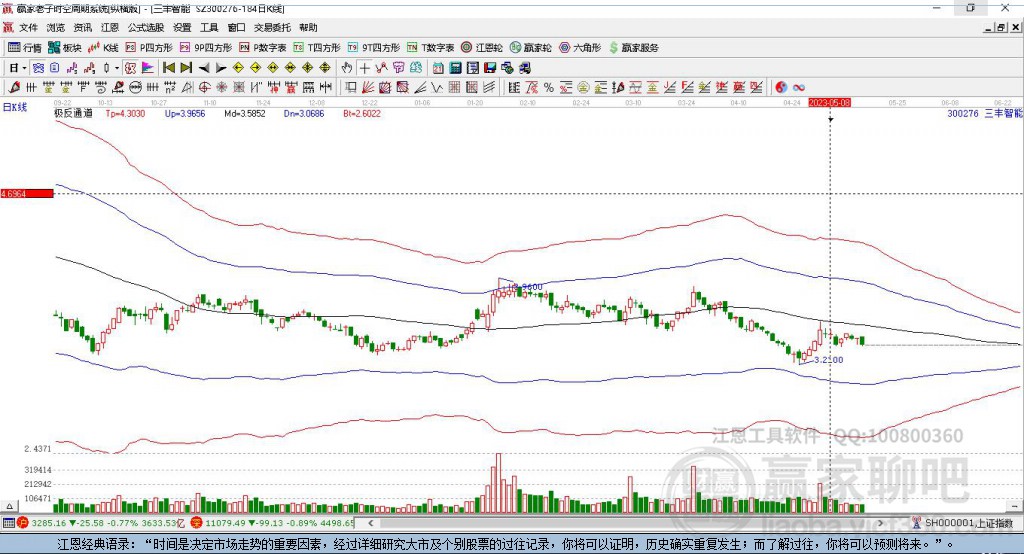
Task: Open the 江恩 menu
Action: [x=110, y=27]
